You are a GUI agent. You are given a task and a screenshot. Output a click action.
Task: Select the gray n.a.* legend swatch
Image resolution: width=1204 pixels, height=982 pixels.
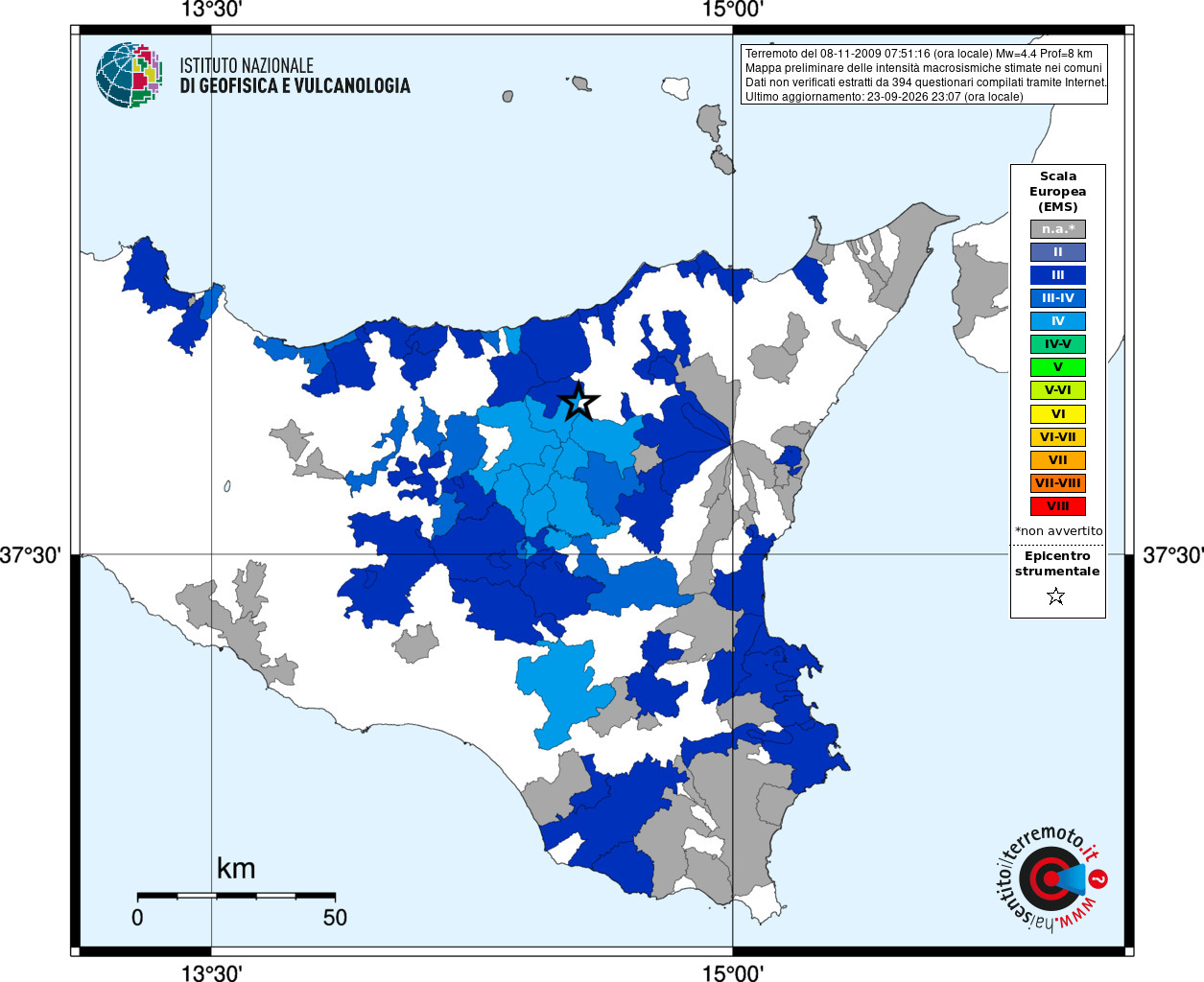pyautogui.click(x=1058, y=229)
